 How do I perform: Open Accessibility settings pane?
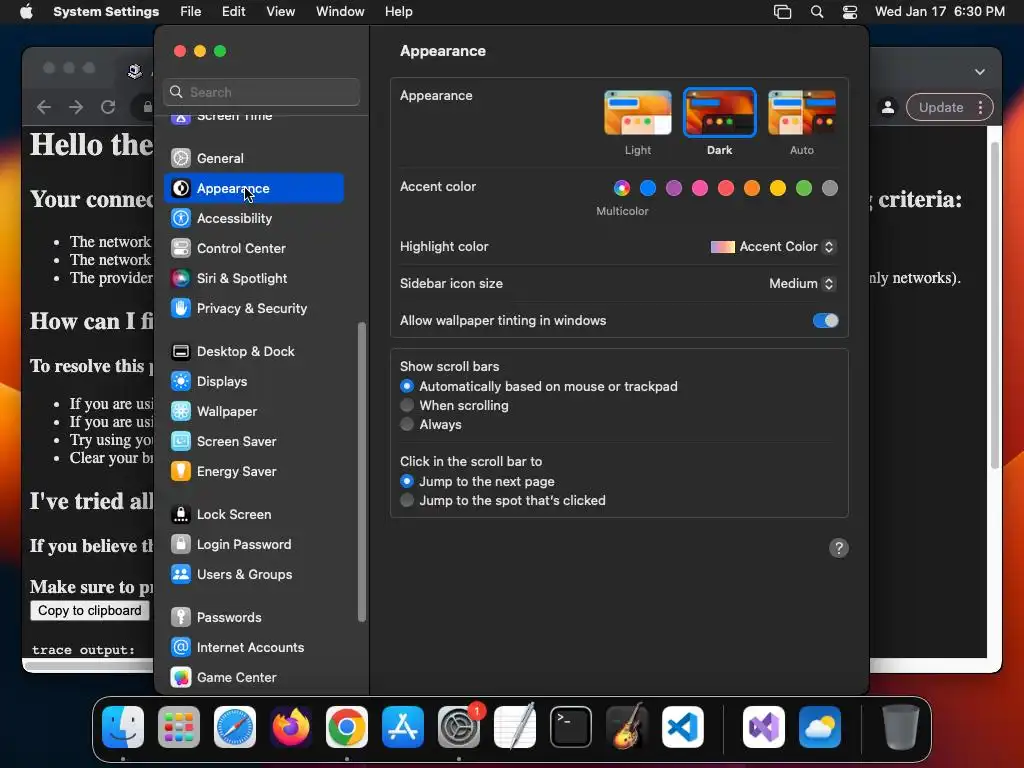pyautogui.click(x=253, y=218)
